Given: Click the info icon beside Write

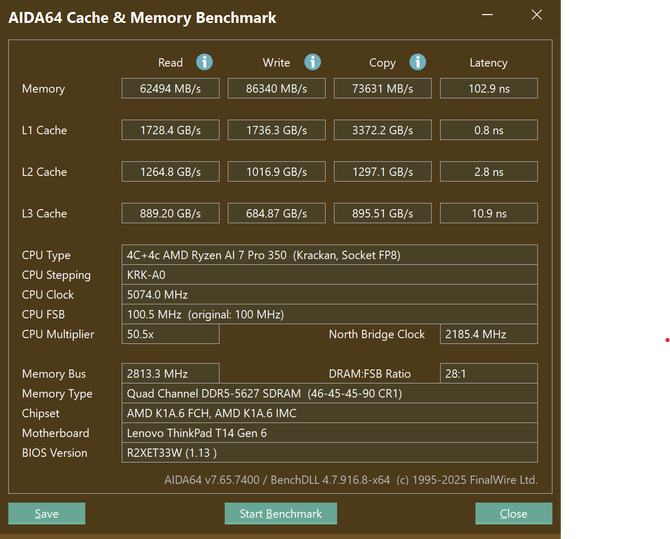Looking at the screenshot, I should (312, 62).
